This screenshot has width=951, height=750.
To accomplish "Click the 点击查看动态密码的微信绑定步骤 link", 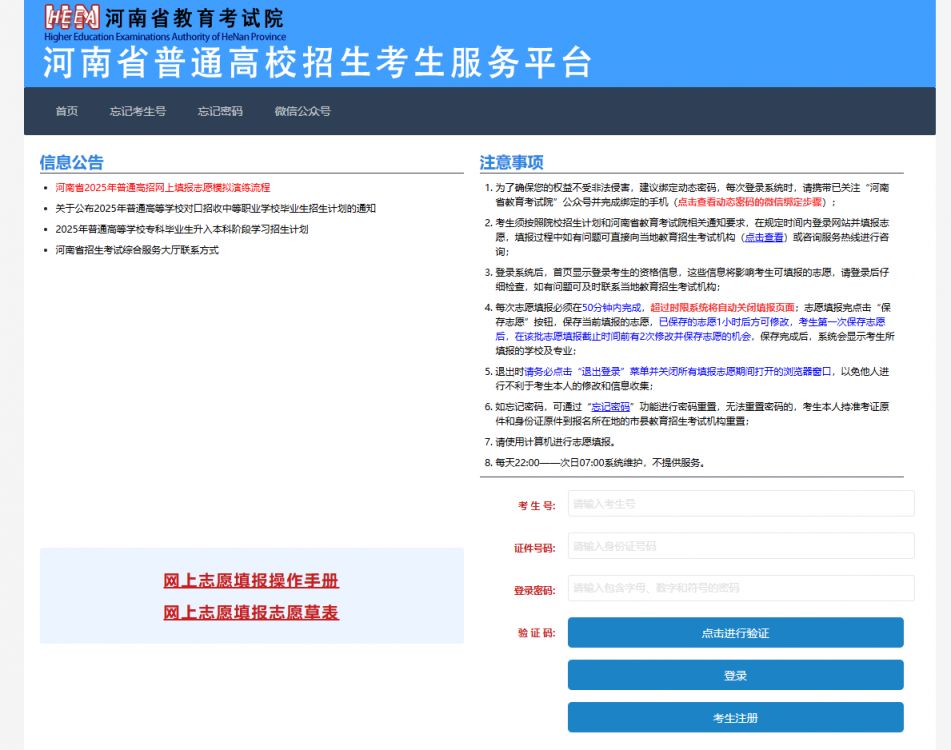I will tap(750, 202).
